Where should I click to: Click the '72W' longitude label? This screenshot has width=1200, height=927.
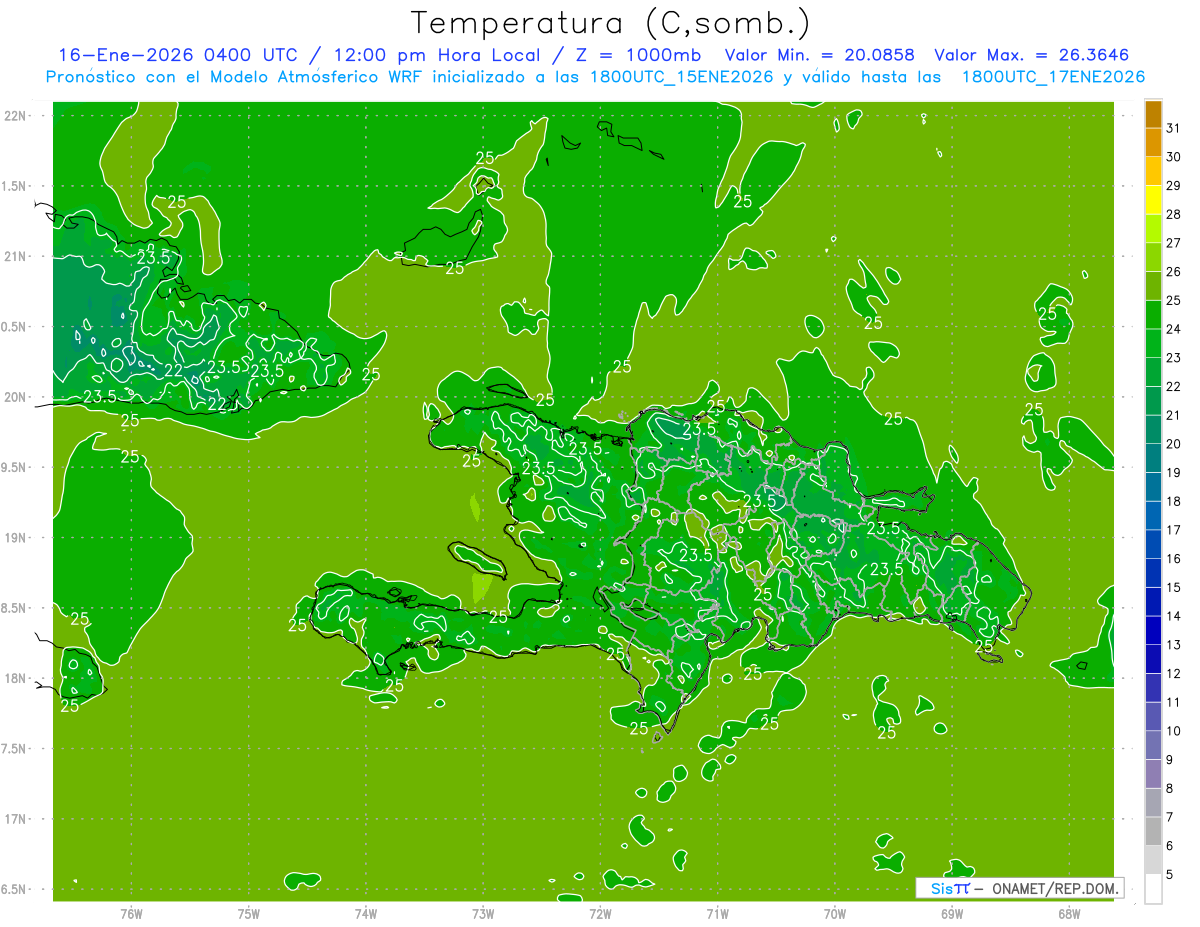click(600, 913)
